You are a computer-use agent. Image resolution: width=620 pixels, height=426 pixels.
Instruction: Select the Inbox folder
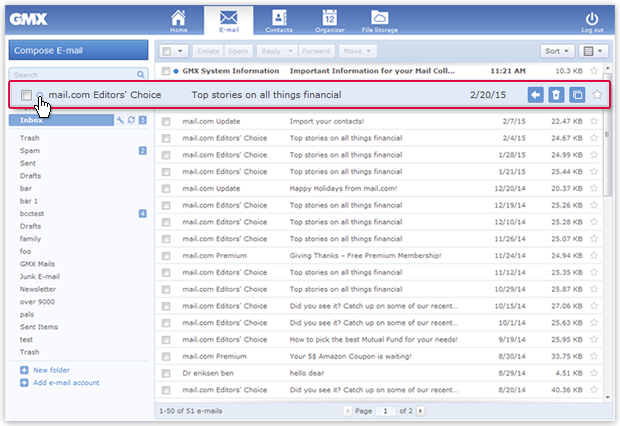[61, 120]
